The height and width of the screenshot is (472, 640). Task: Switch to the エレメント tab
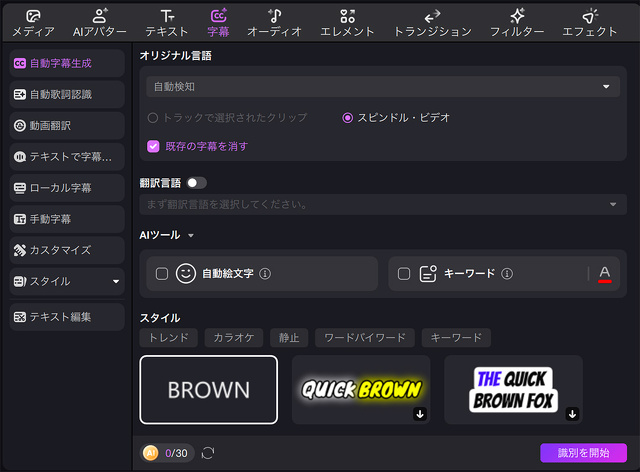(x=347, y=23)
